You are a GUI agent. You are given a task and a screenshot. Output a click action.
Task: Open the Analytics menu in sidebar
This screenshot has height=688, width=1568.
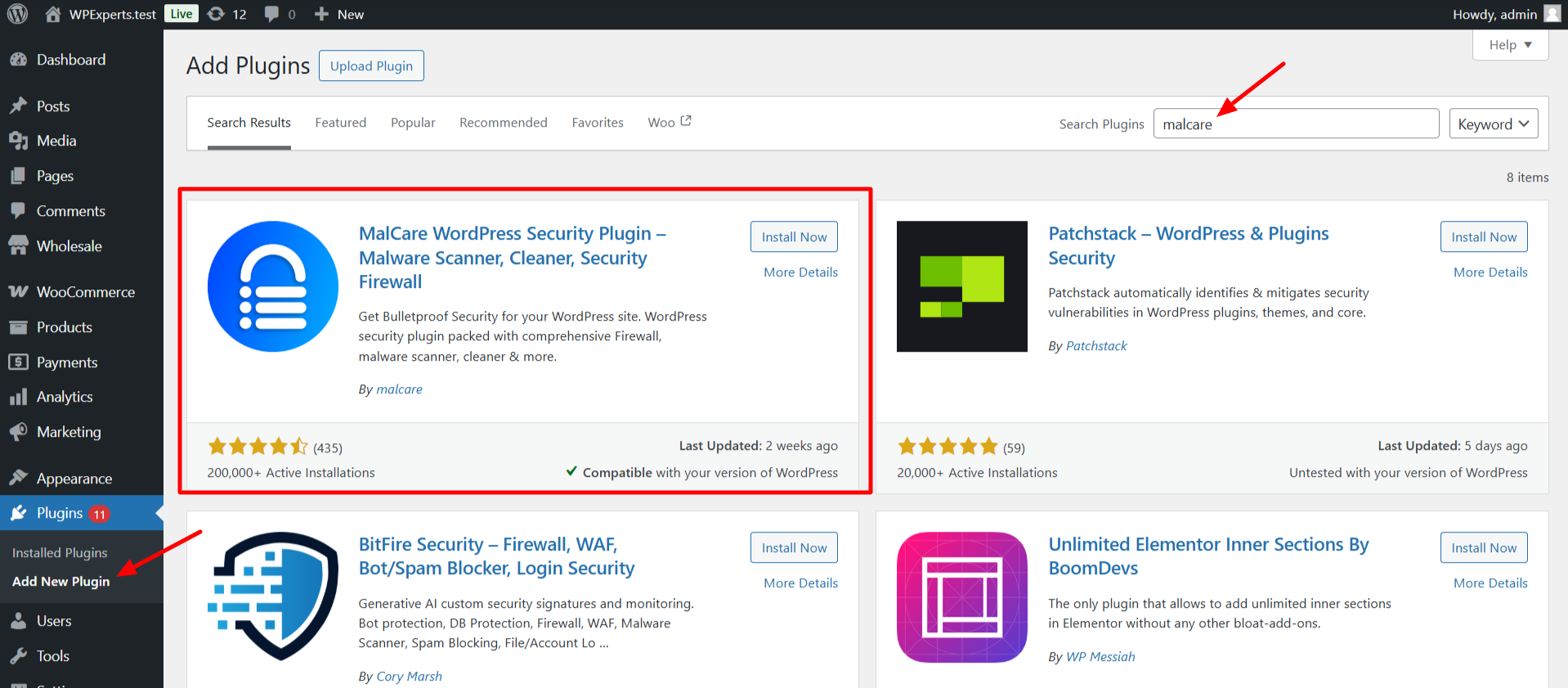click(65, 397)
